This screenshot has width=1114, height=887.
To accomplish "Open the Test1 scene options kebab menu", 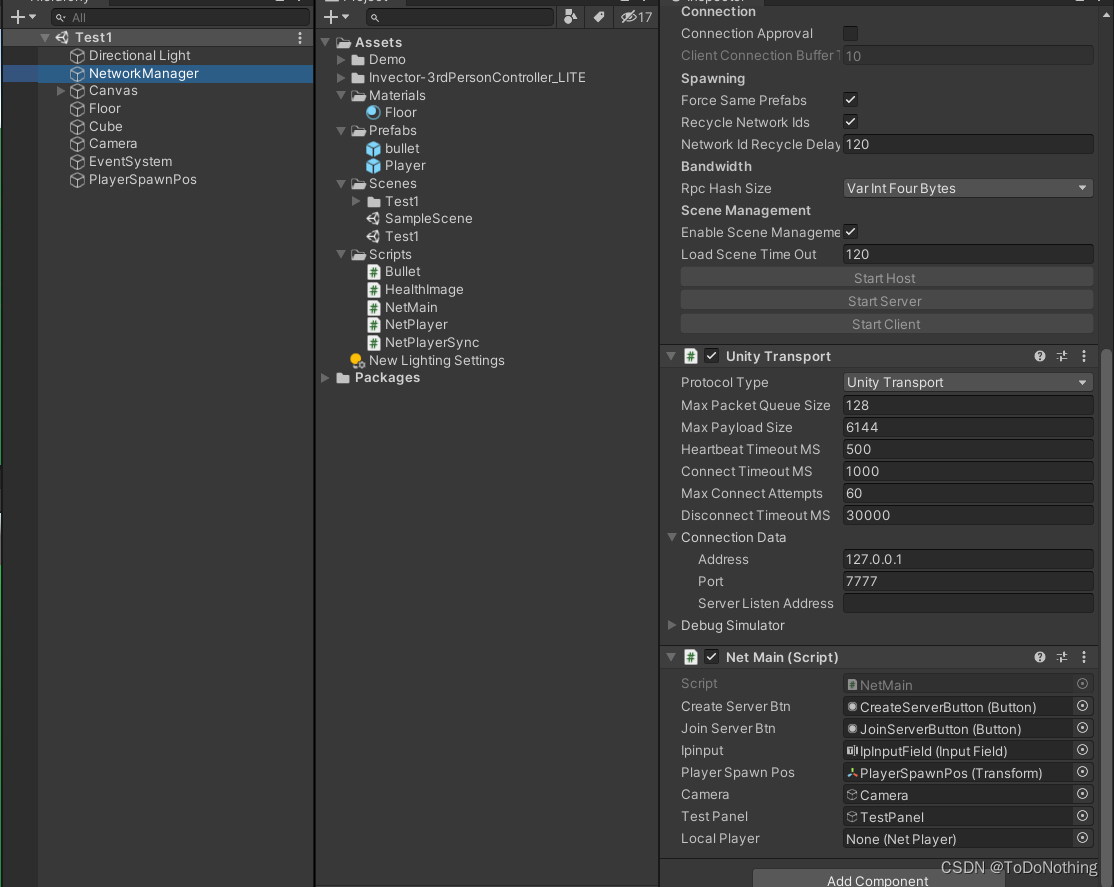I will pyautogui.click(x=300, y=38).
